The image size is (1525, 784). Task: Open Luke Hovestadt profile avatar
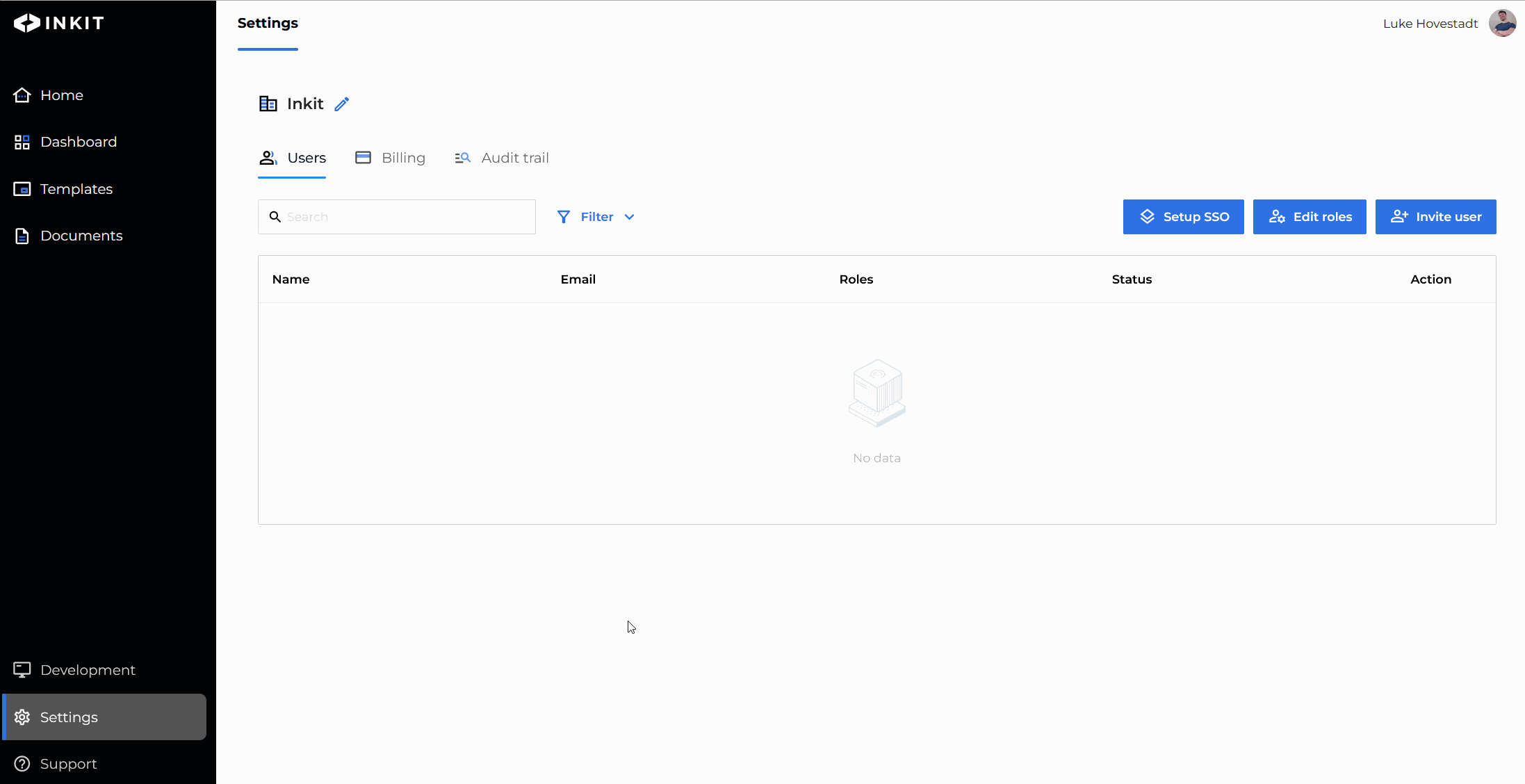pyautogui.click(x=1502, y=24)
